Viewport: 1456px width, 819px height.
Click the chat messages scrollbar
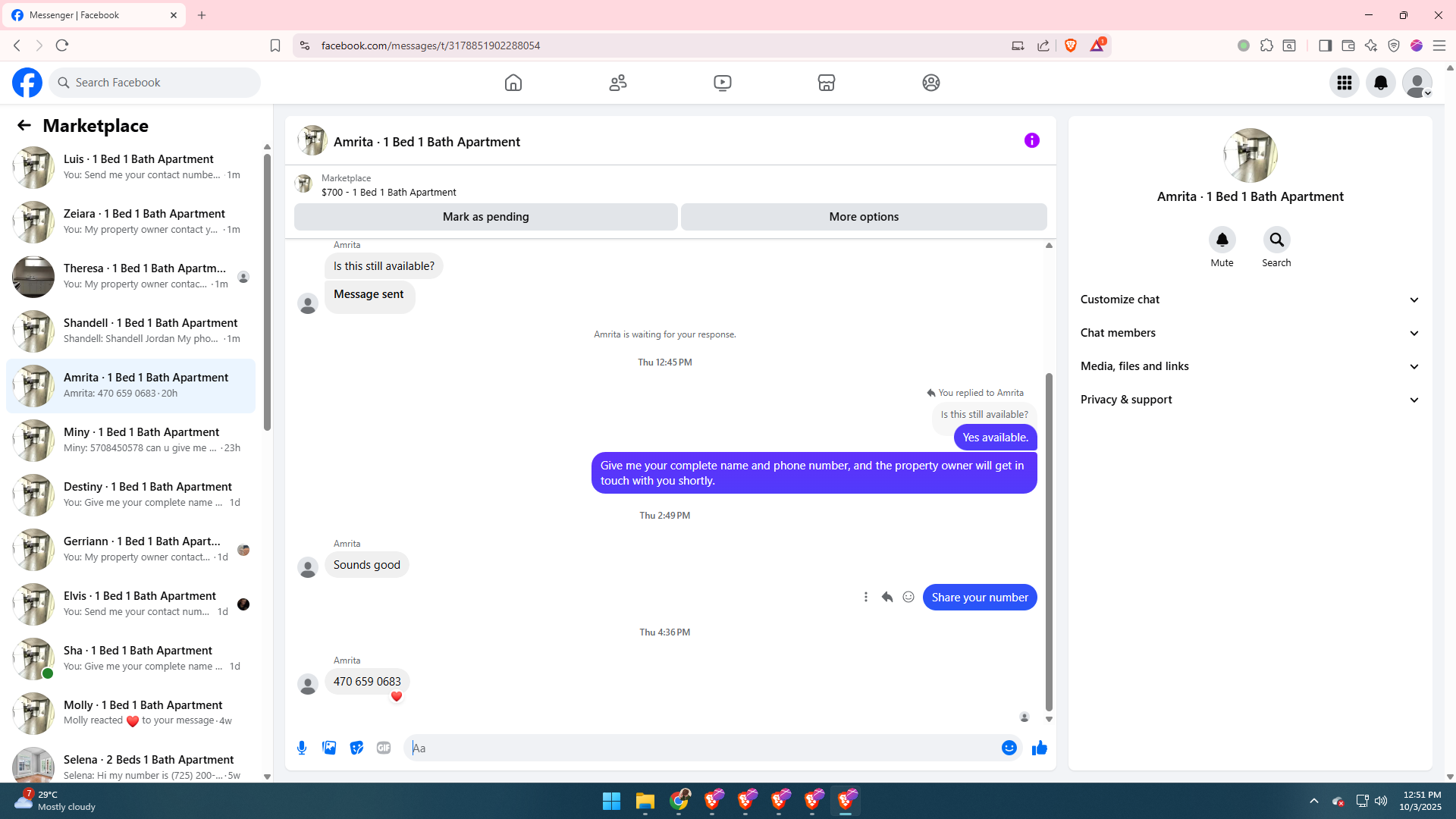1050,541
